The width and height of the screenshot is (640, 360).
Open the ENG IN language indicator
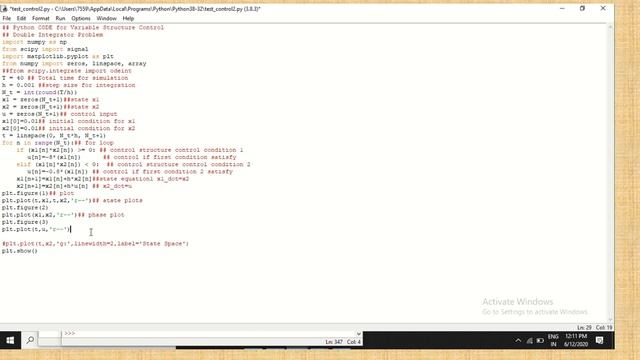pos(553,340)
